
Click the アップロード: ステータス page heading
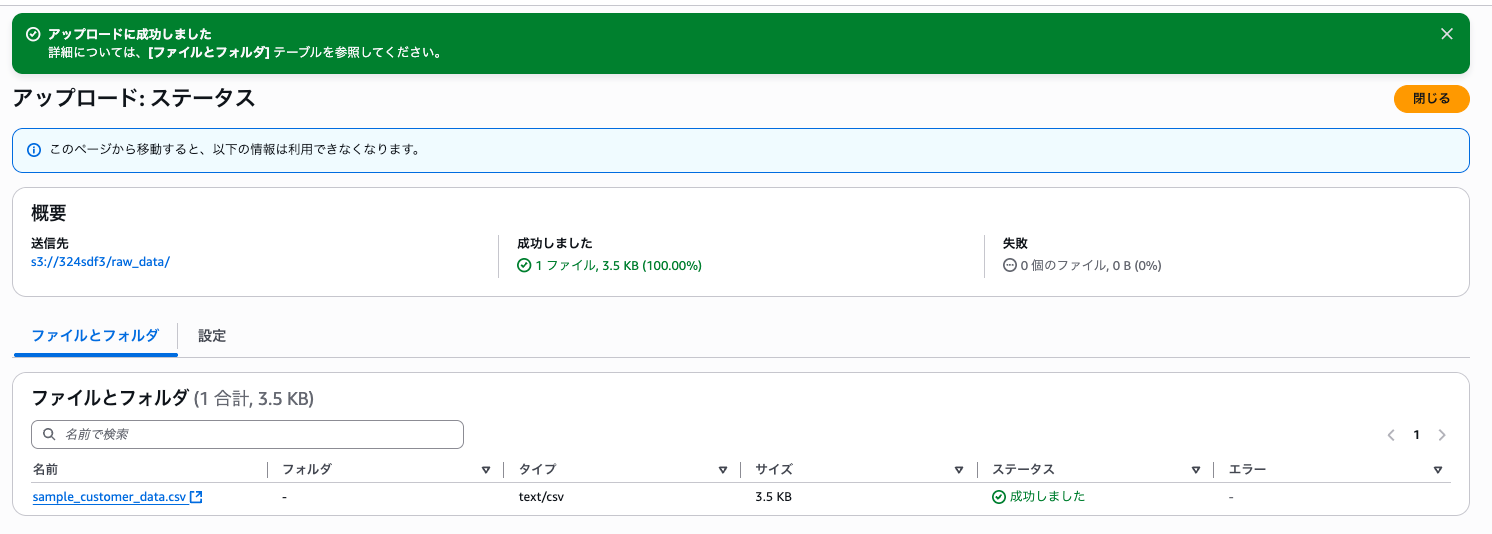click(x=133, y=98)
